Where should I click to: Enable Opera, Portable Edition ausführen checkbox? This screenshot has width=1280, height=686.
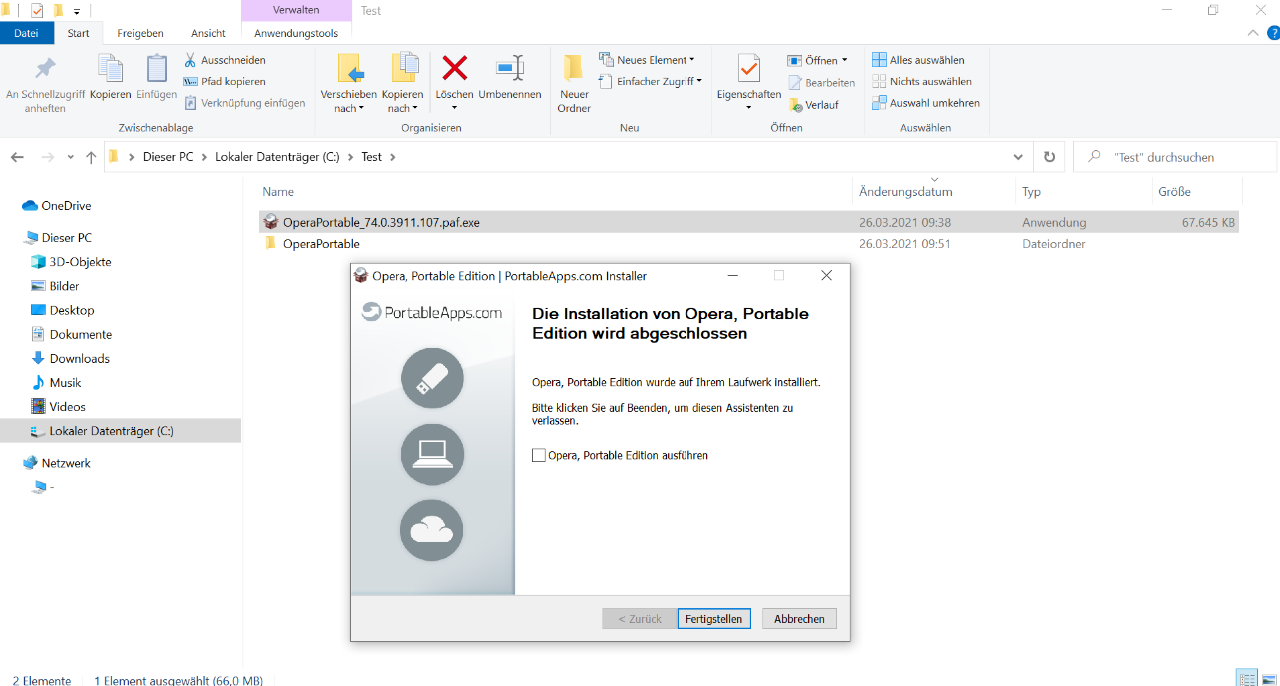click(539, 455)
